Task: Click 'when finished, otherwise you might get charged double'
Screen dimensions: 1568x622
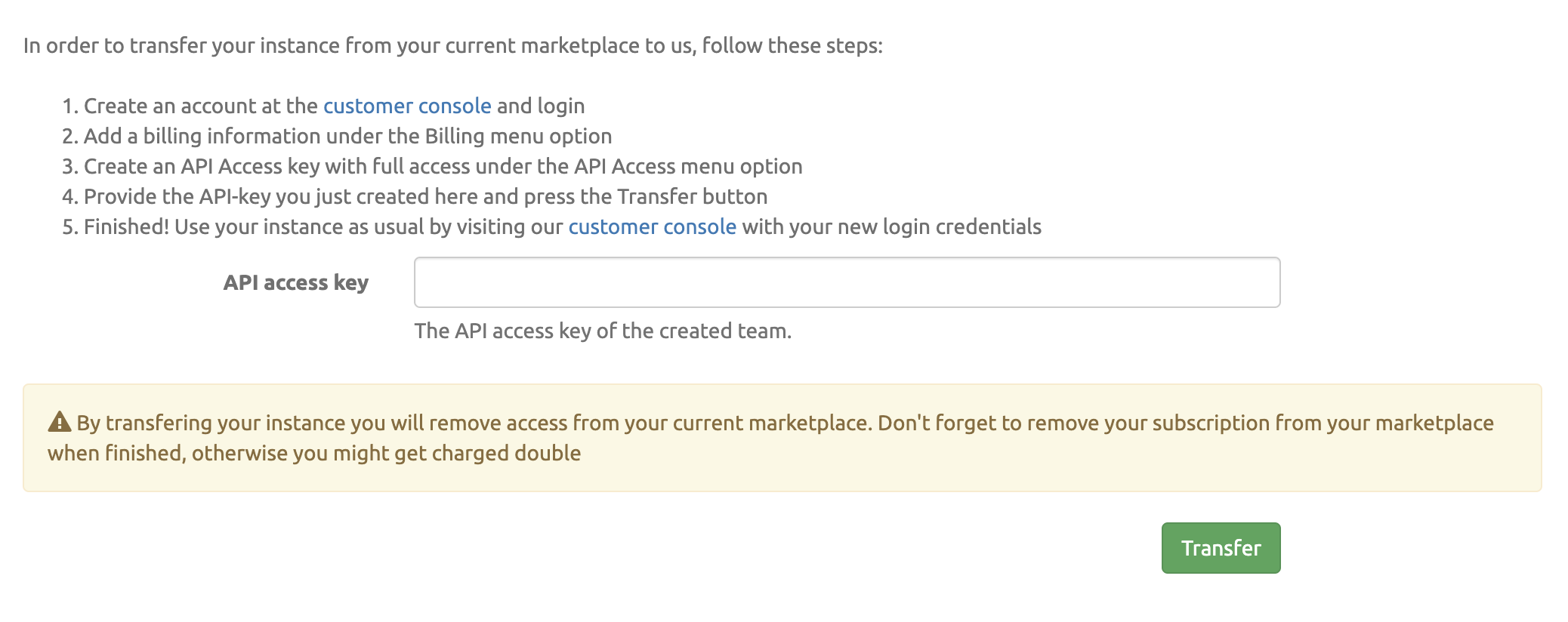Action: (313, 453)
